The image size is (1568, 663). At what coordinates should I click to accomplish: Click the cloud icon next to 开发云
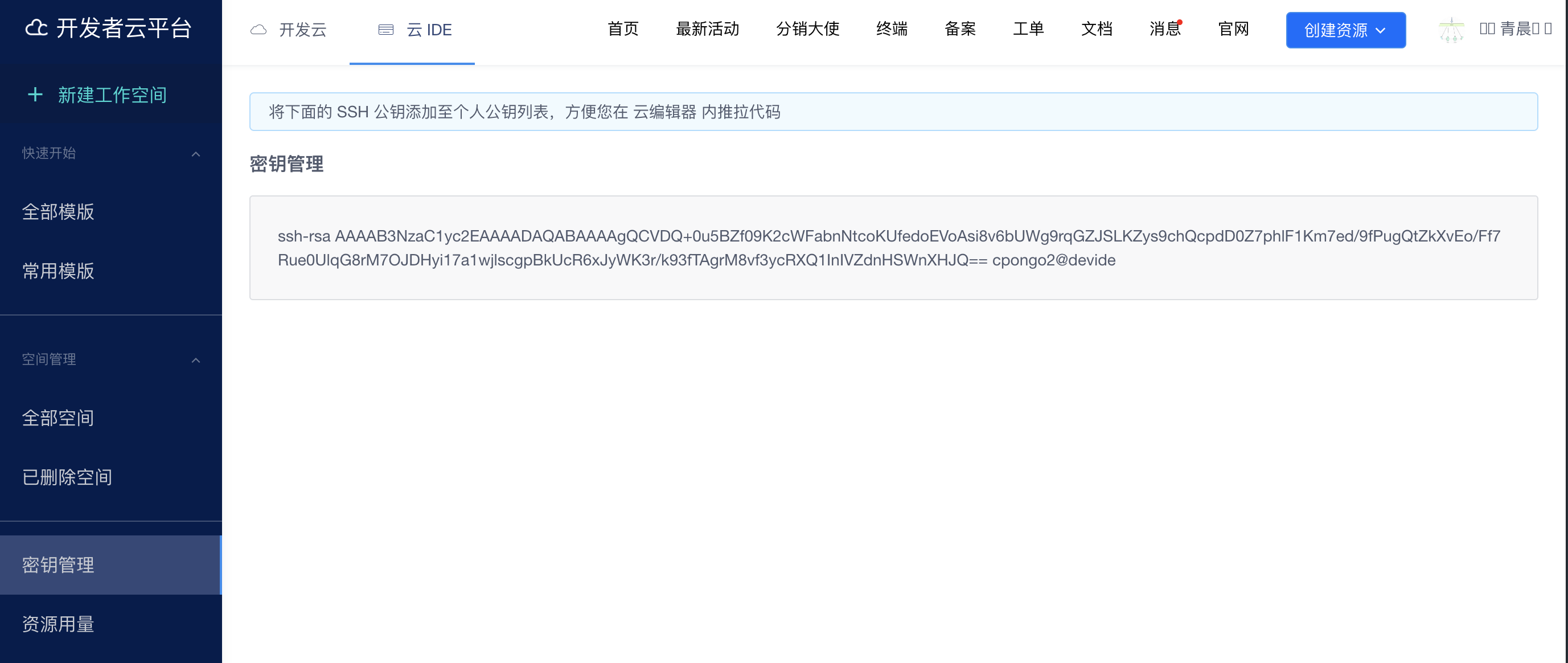(x=258, y=30)
